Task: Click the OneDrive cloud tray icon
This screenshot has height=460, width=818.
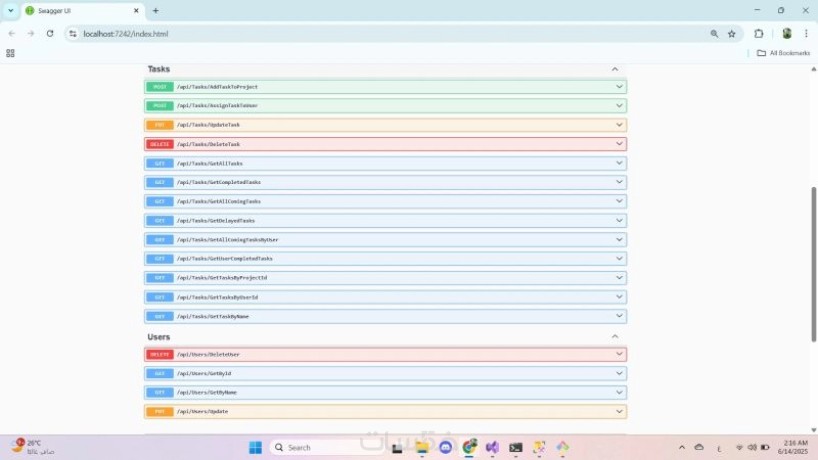Action: pos(699,447)
